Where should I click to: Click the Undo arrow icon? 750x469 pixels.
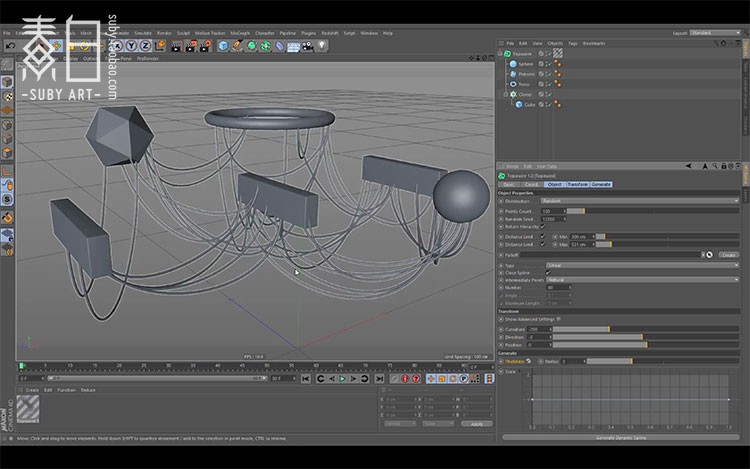click(x=11, y=46)
